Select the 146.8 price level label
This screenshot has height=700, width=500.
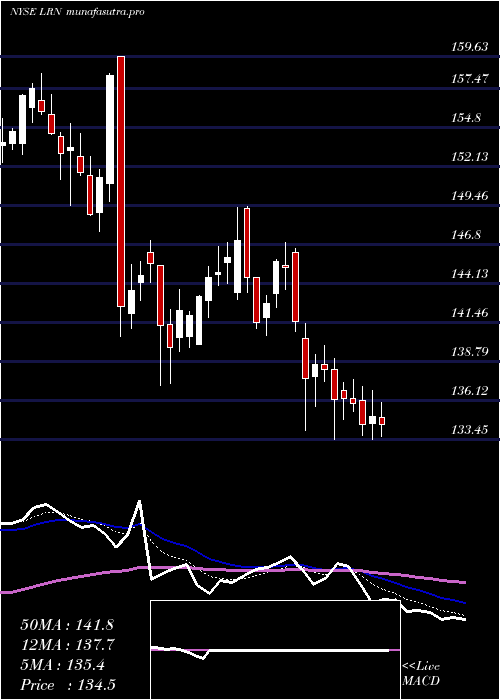pyautogui.click(x=465, y=235)
